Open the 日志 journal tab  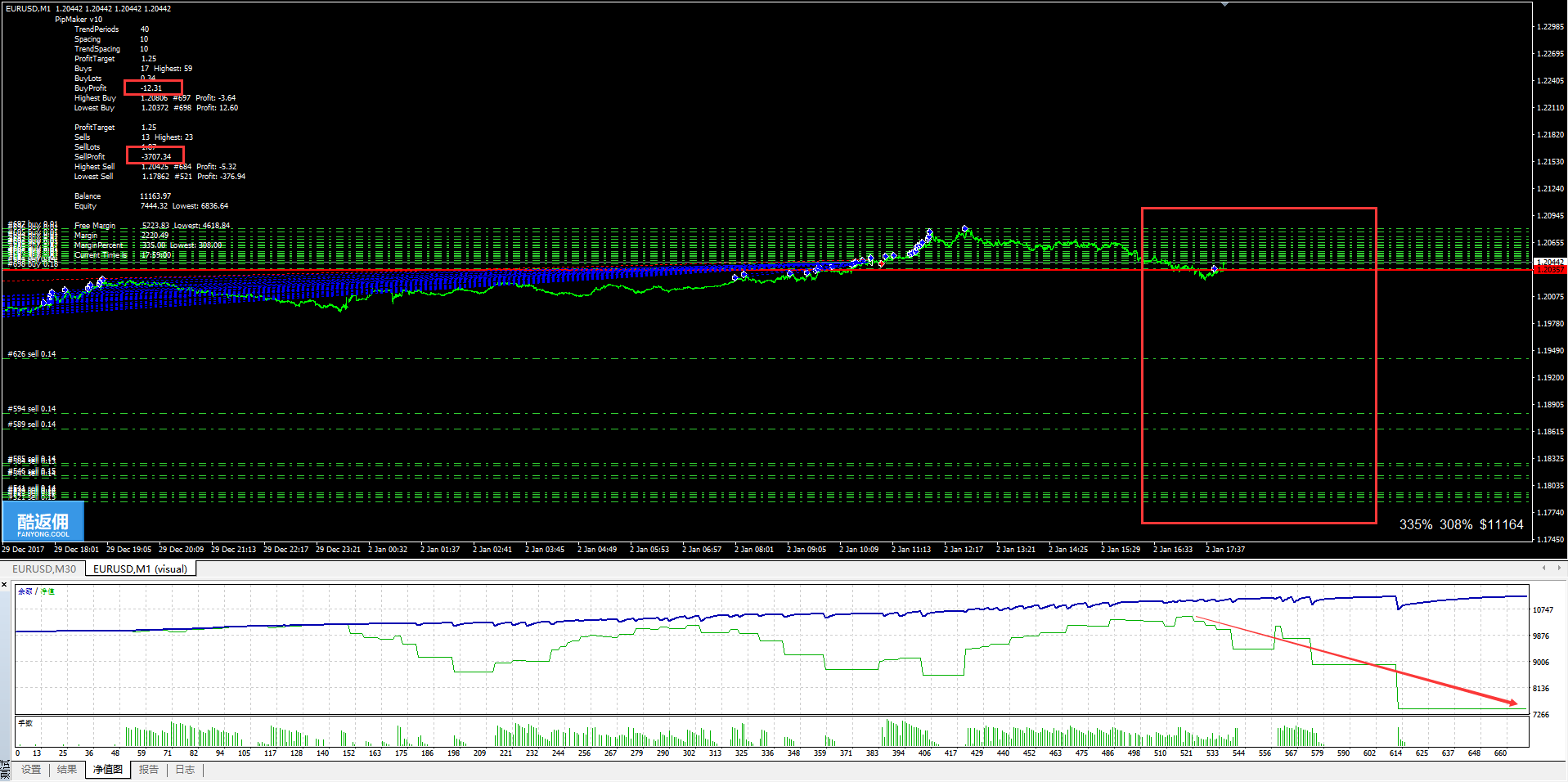186,770
